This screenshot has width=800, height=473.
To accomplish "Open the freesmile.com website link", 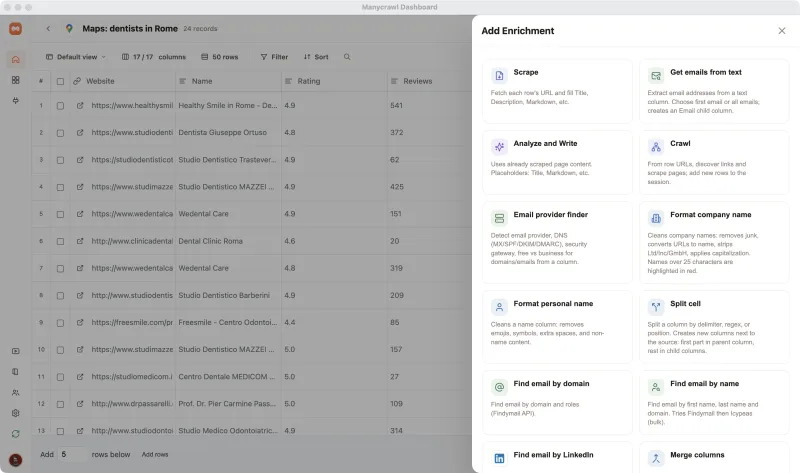I will [132, 322].
